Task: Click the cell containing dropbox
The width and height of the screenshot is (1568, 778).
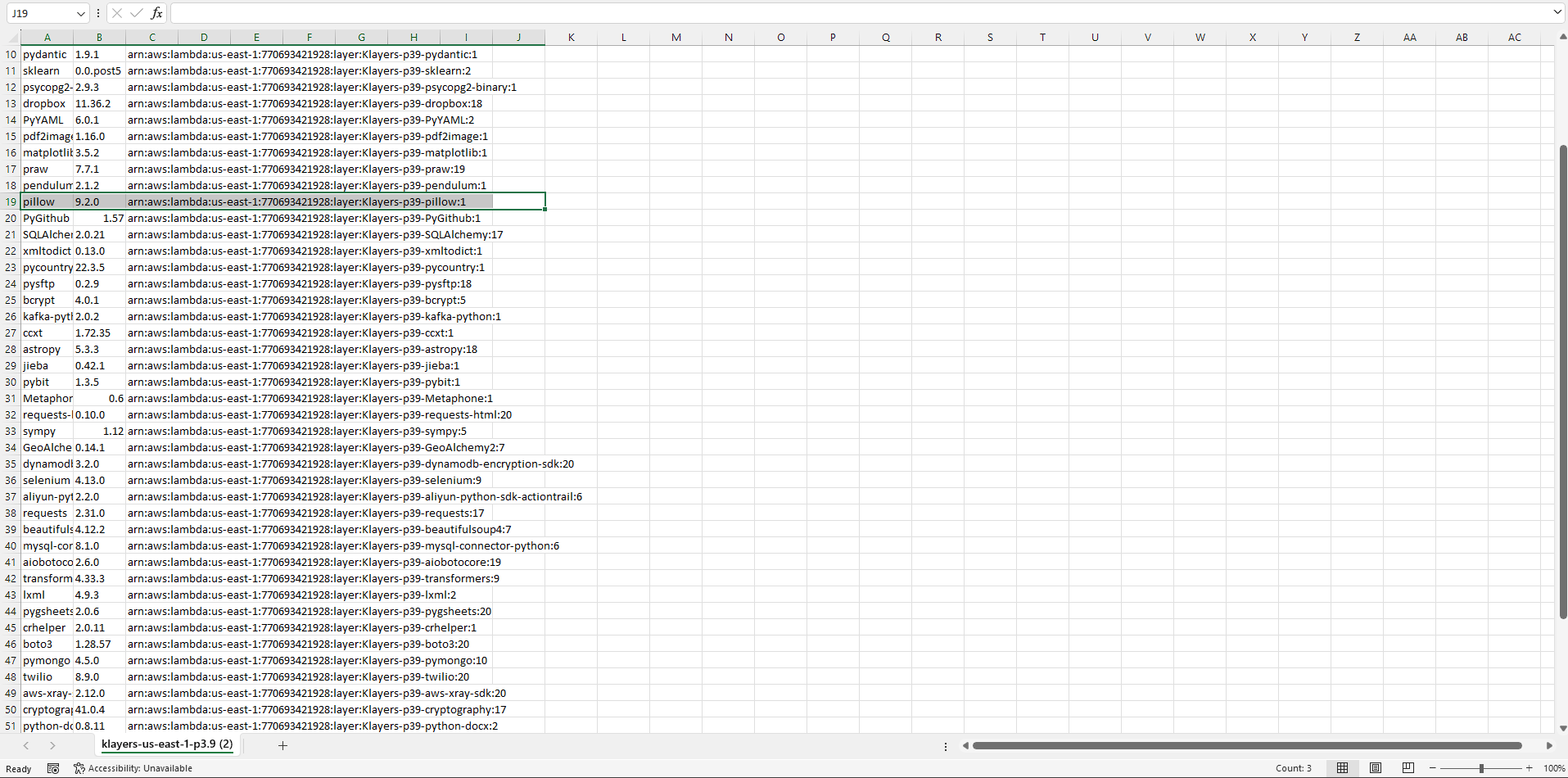Action: click(47, 103)
